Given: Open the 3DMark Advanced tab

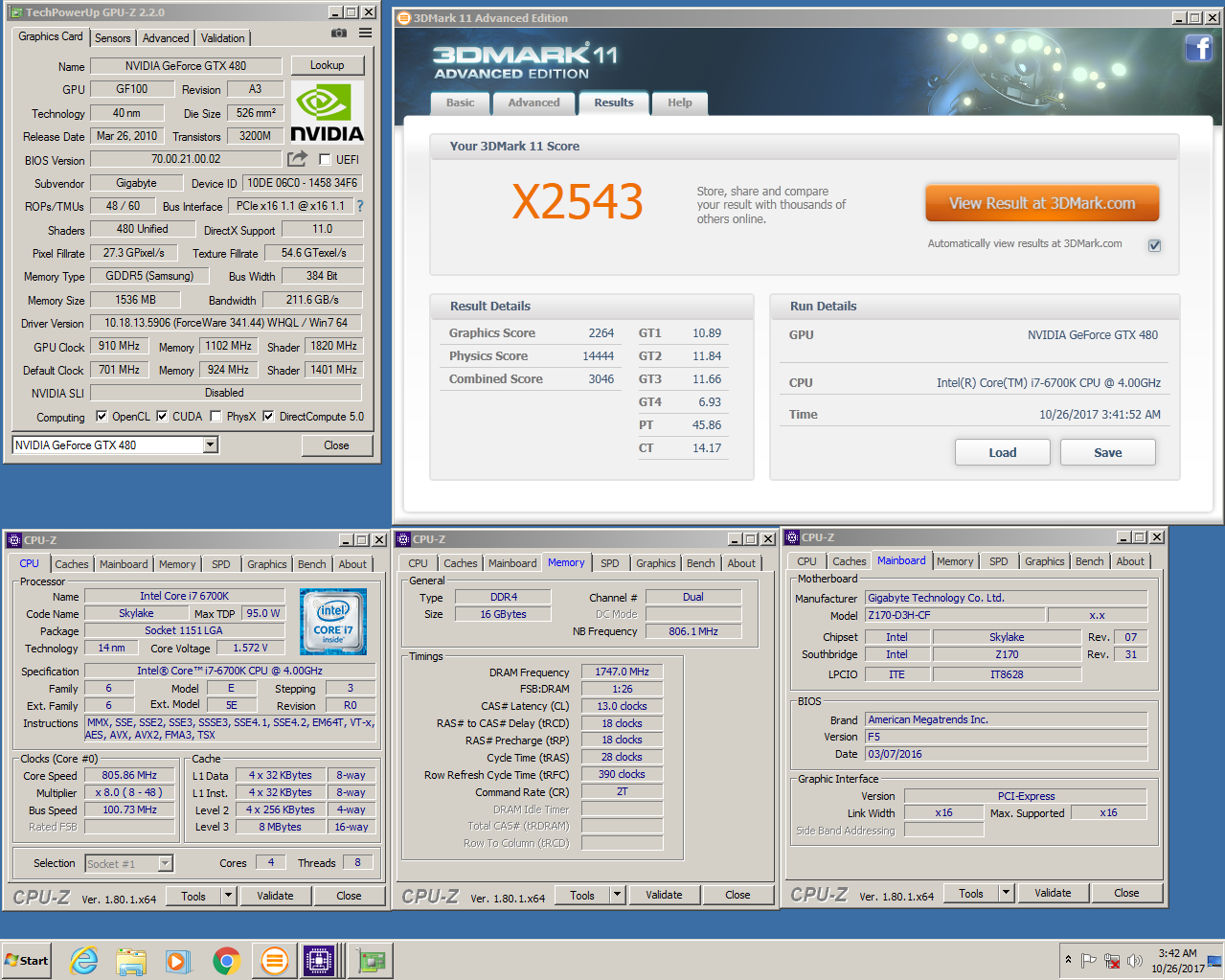Looking at the screenshot, I should 533,103.
